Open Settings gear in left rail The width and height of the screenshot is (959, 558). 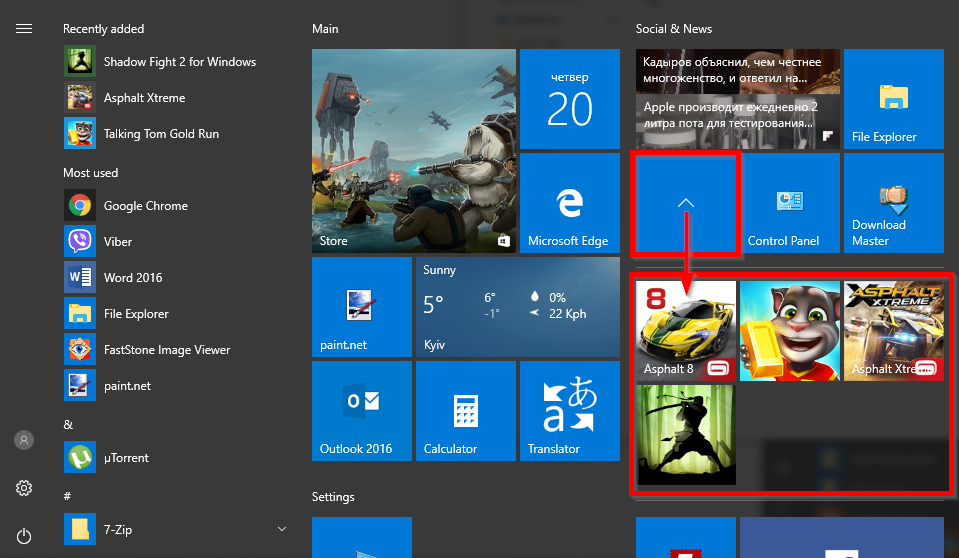[x=24, y=488]
